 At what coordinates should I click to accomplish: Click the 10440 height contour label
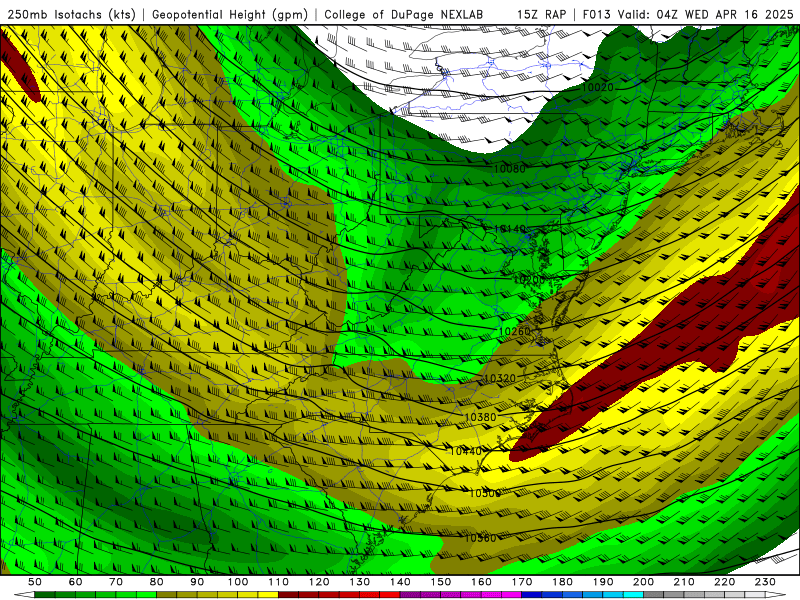point(465,451)
